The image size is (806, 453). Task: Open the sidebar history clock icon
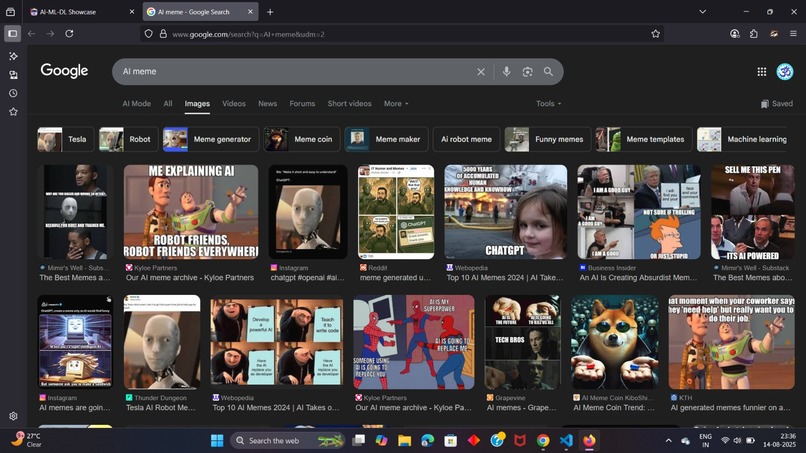pyautogui.click(x=13, y=93)
